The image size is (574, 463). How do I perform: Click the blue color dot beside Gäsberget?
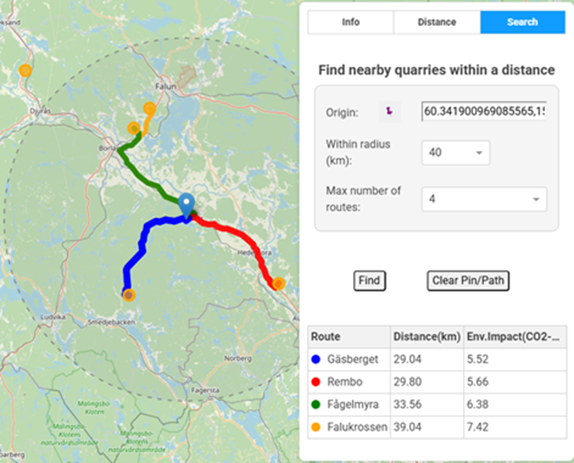click(x=316, y=359)
